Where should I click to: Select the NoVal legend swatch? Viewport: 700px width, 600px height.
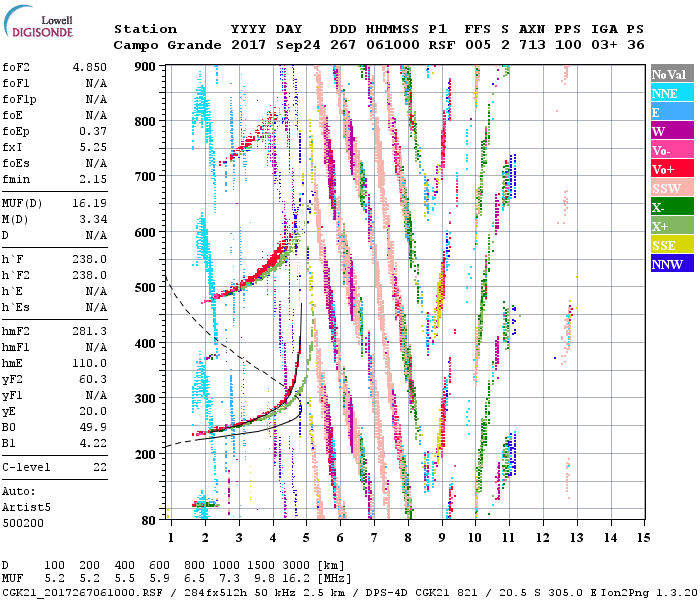672,74
